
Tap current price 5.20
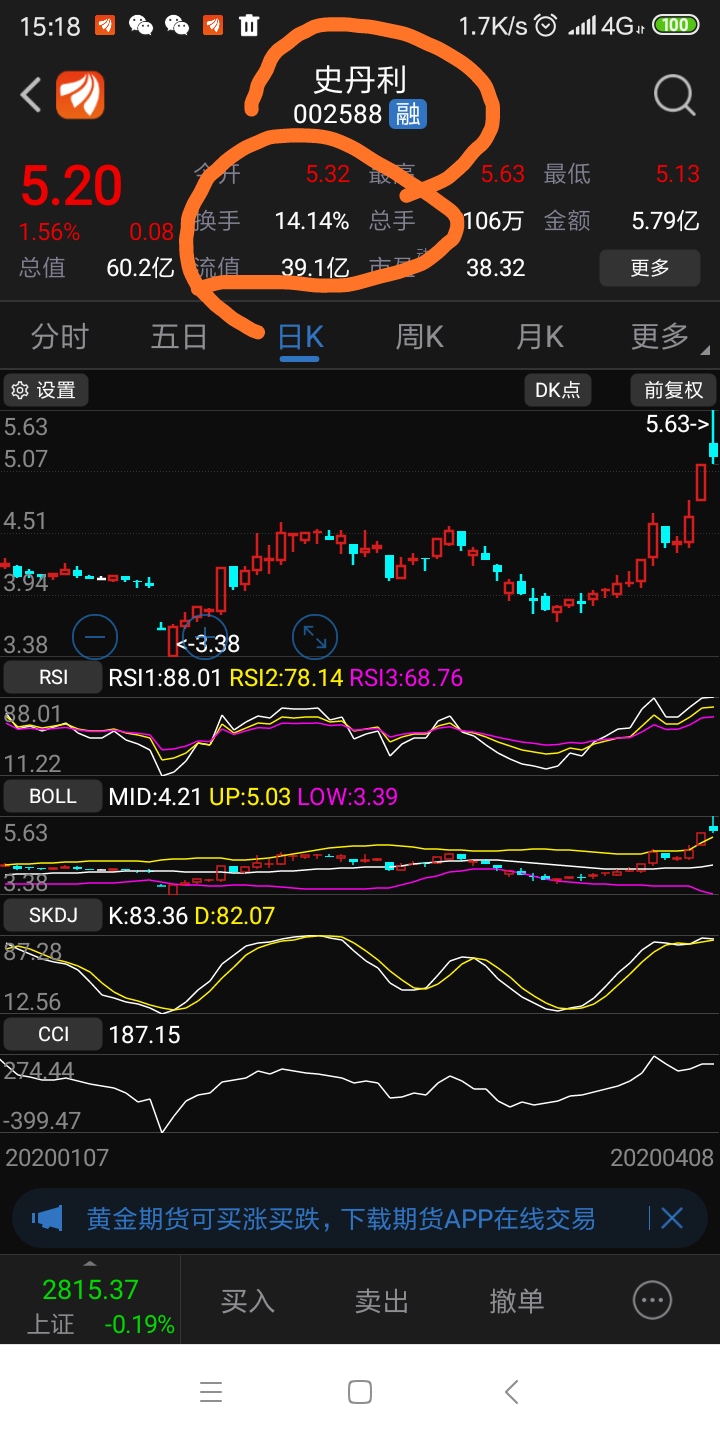click(x=72, y=186)
